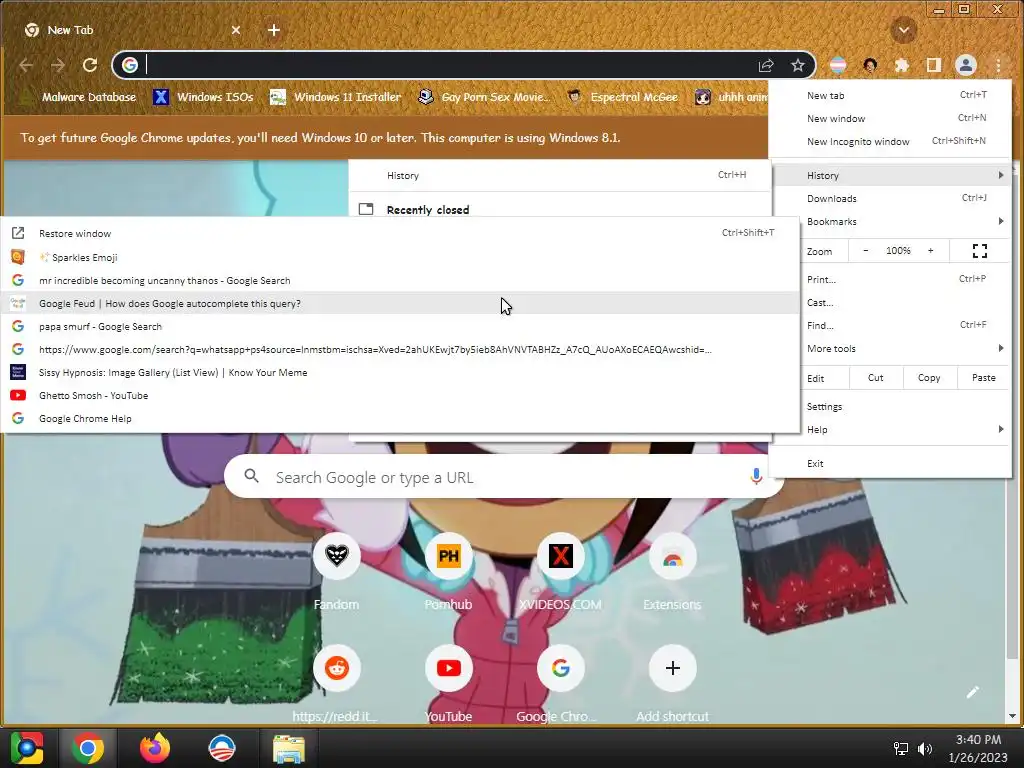Open Downloads from the Chrome menu
The width and height of the screenshot is (1024, 768).
tap(890, 198)
